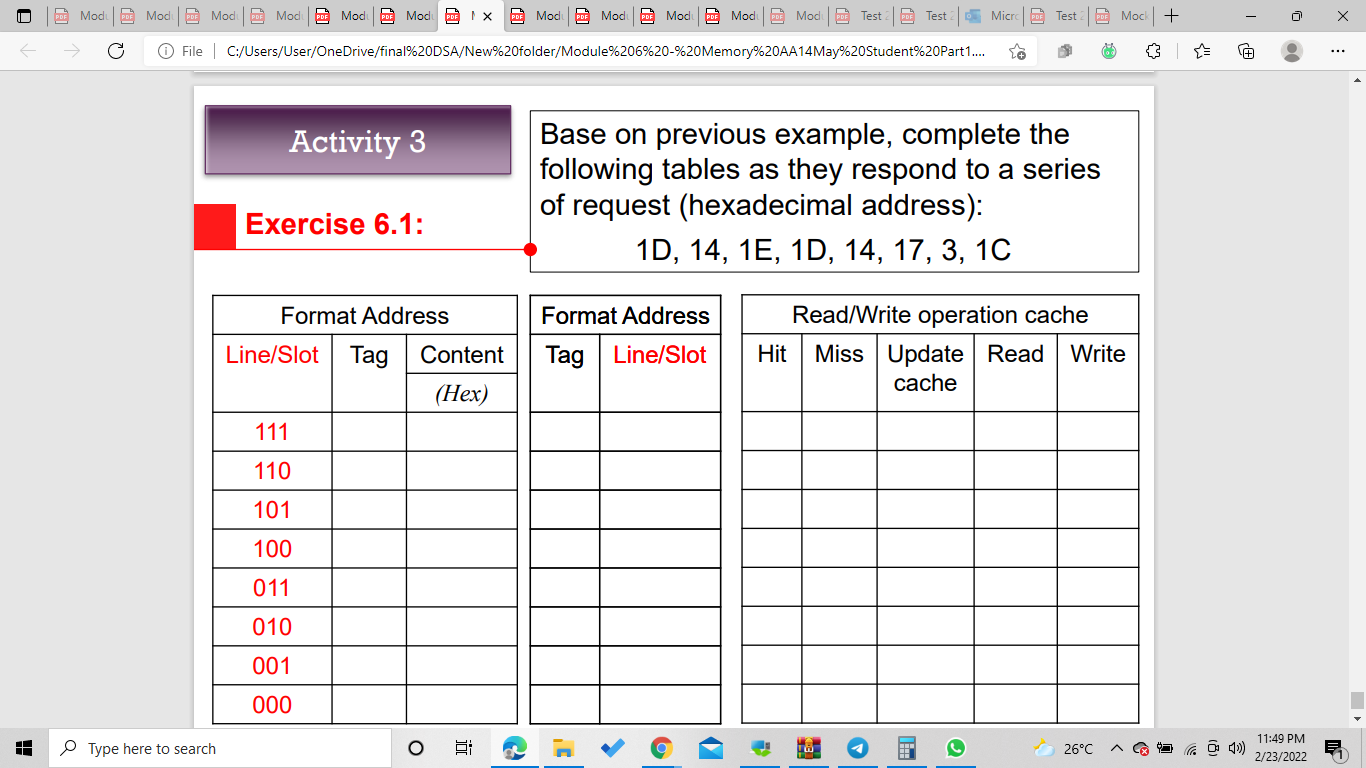Open the Wi-Fi network flyout

[1190, 748]
